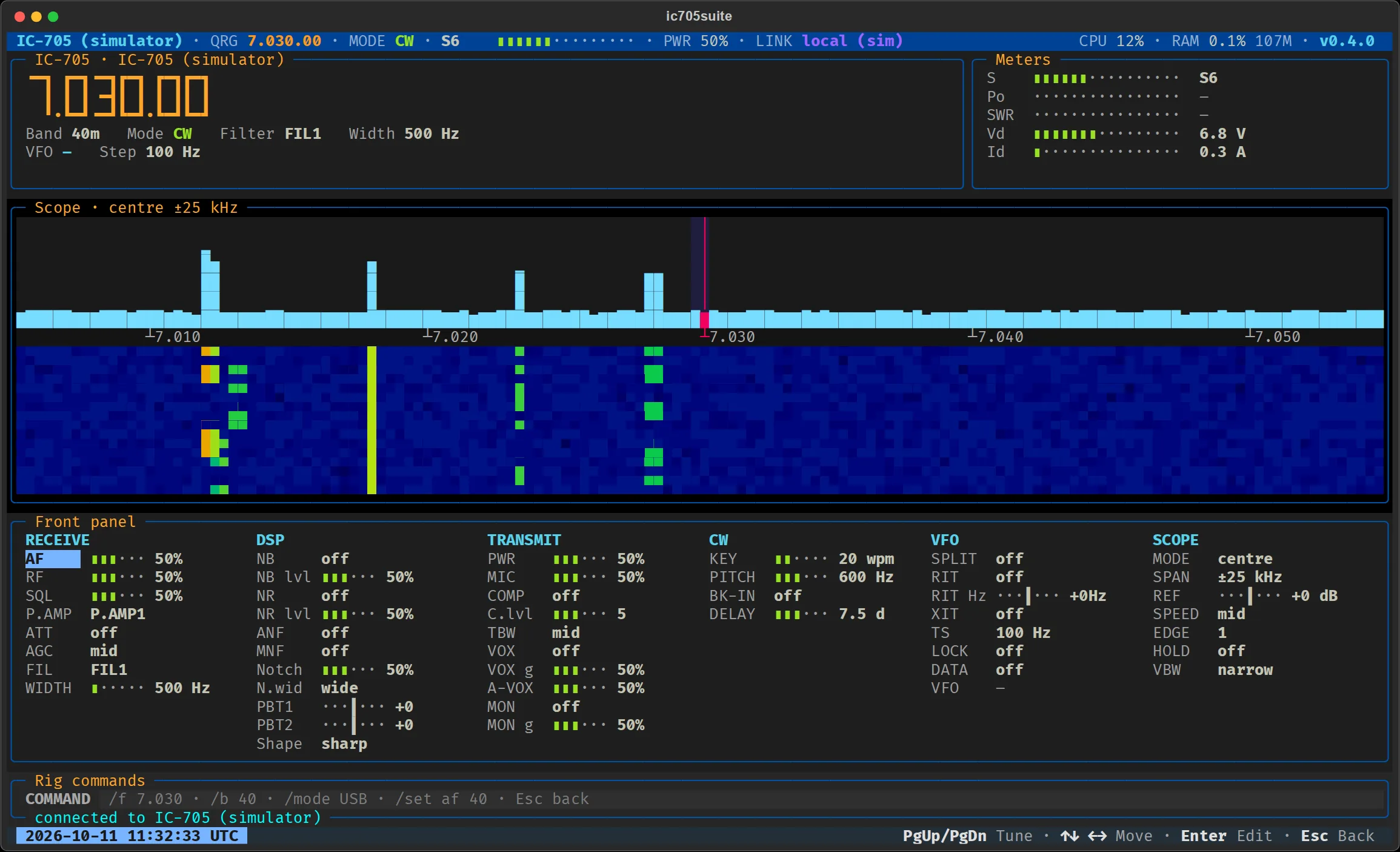Select the SQL squelch level row
The width and height of the screenshot is (1400, 852).
(x=104, y=595)
